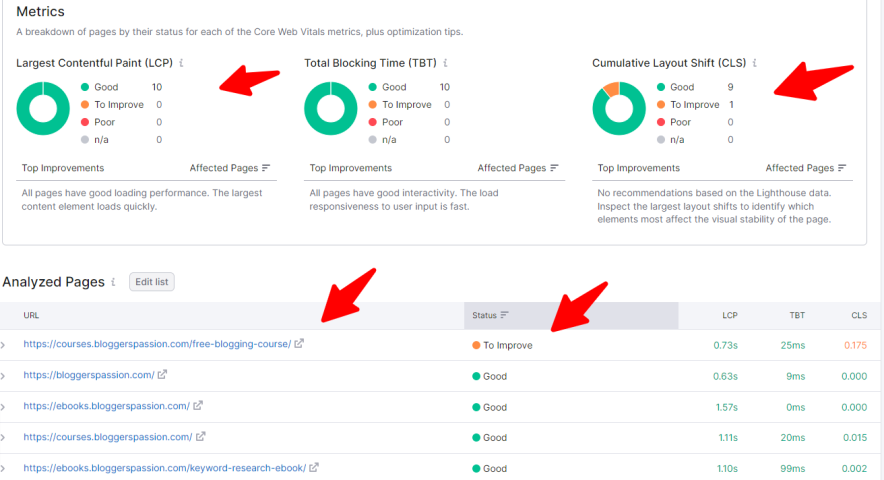Open external link icon beside bloggerspassion.com homepage

click(x=163, y=375)
